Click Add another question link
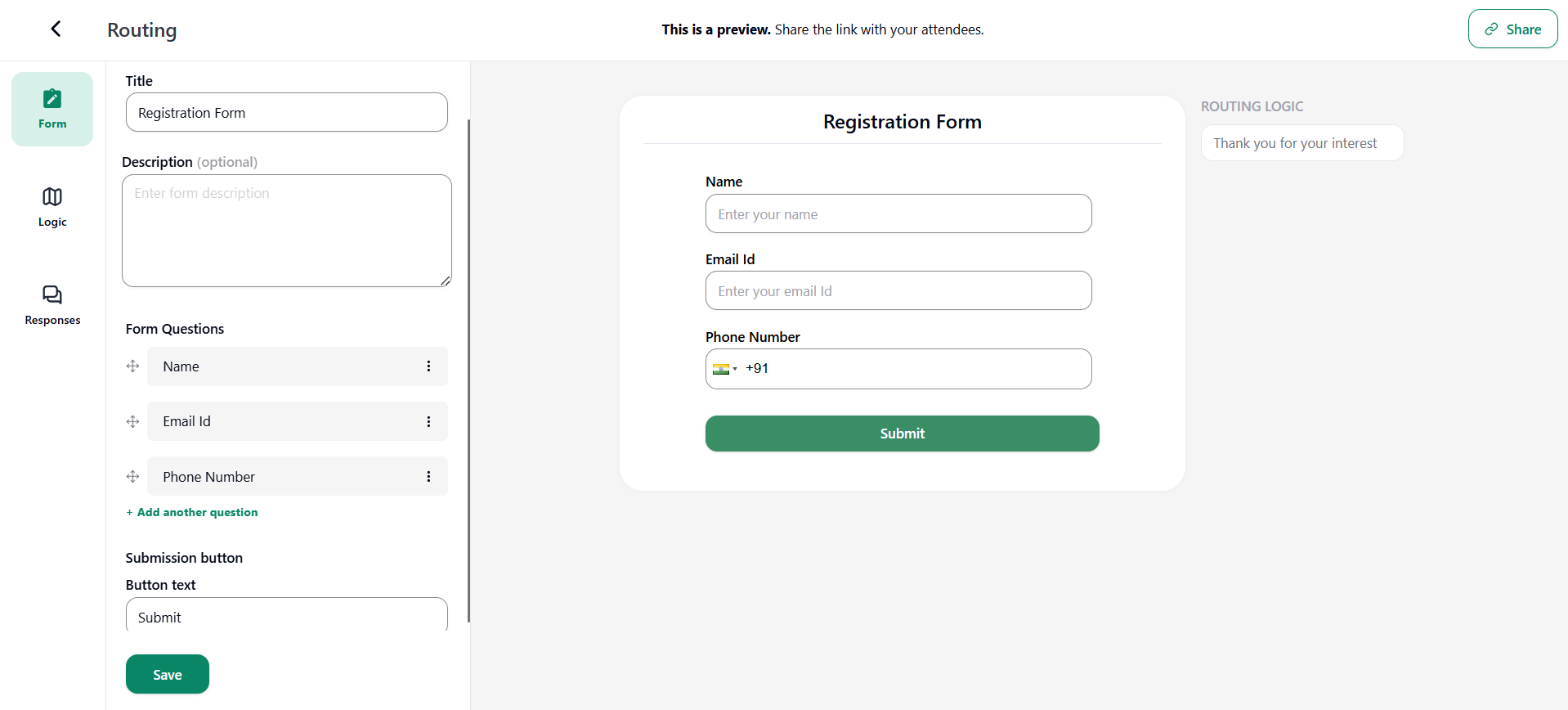This screenshot has height=710, width=1568. tap(193, 512)
